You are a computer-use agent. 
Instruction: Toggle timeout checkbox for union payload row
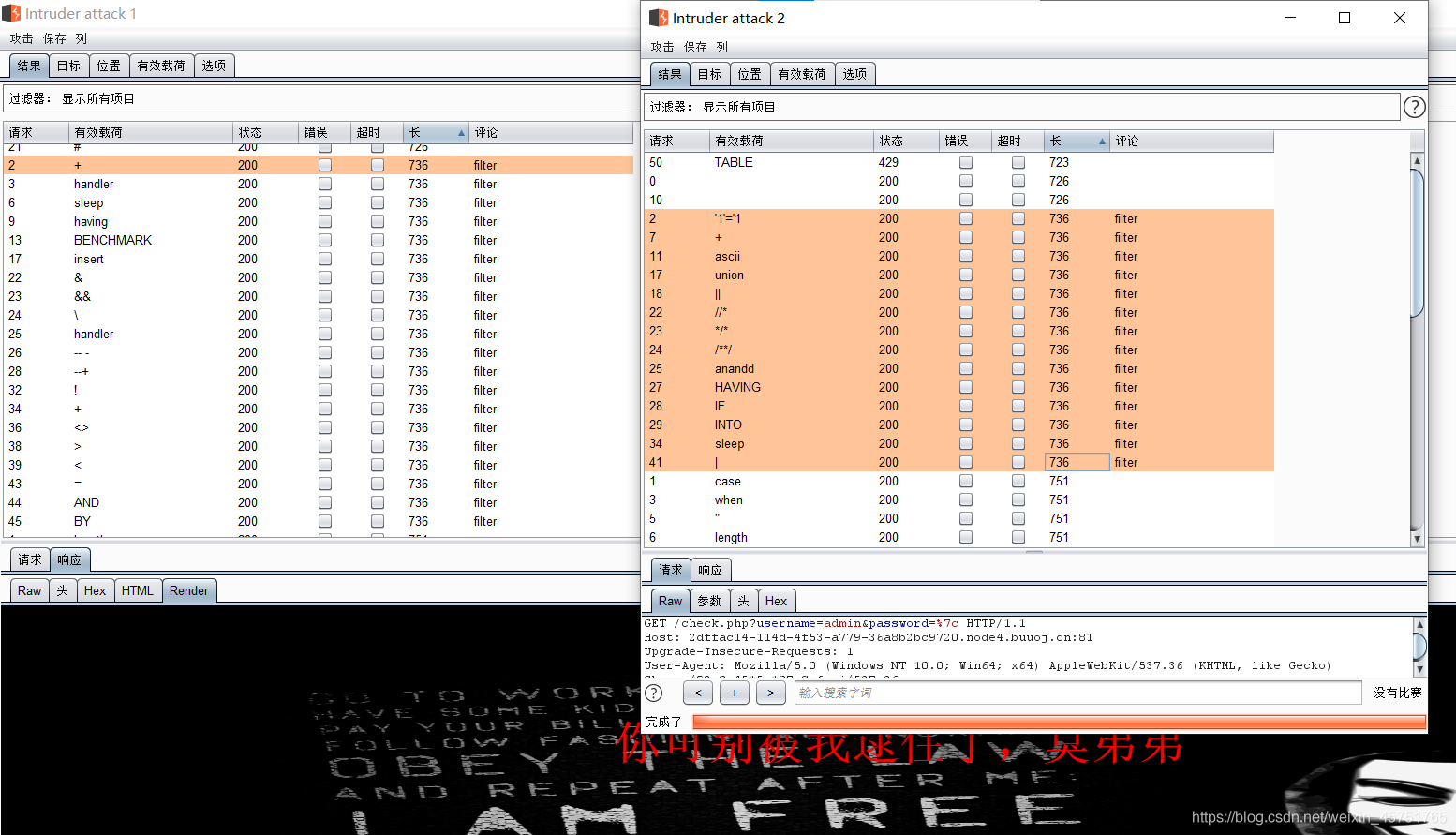pyautogui.click(x=1018, y=275)
